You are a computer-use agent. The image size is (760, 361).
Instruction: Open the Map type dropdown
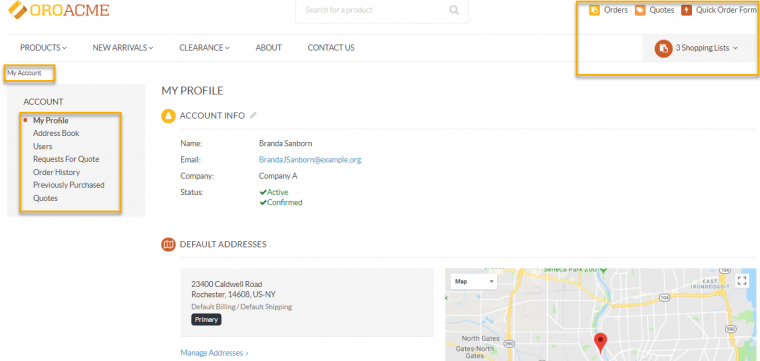(x=474, y=281)
